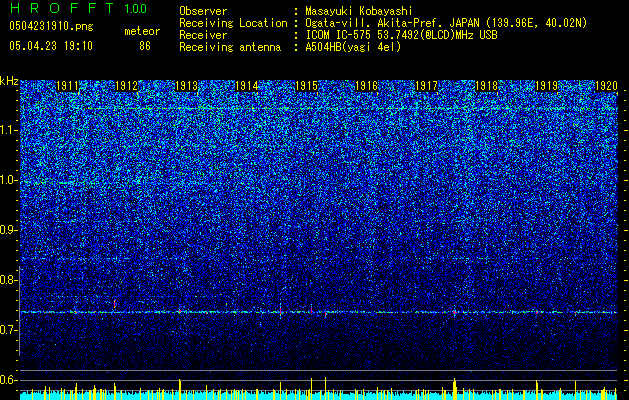Screen dimensions: 629x400
Task: Click the strong meteor echo before 1918
Action: (455, 312)
